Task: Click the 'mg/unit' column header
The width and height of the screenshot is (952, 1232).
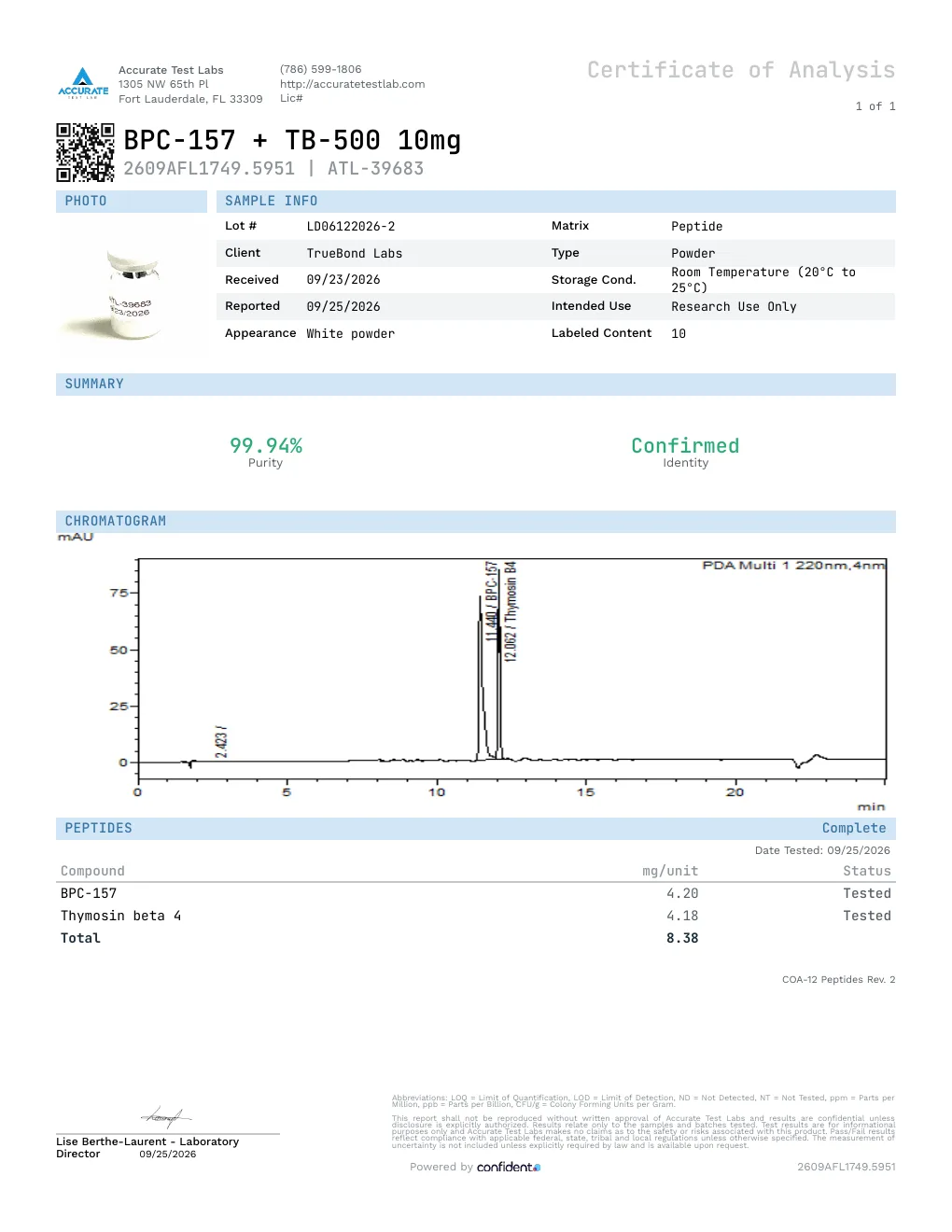Action: tap(670, 872)
